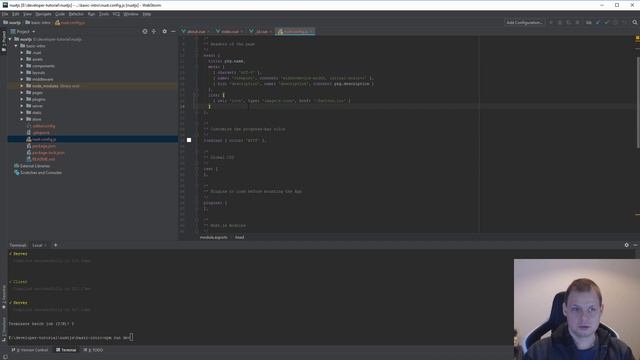Hide the terminal panel with minus icon
The width and height of the screenshot is (640, 360).
click(x=635, y=245)
